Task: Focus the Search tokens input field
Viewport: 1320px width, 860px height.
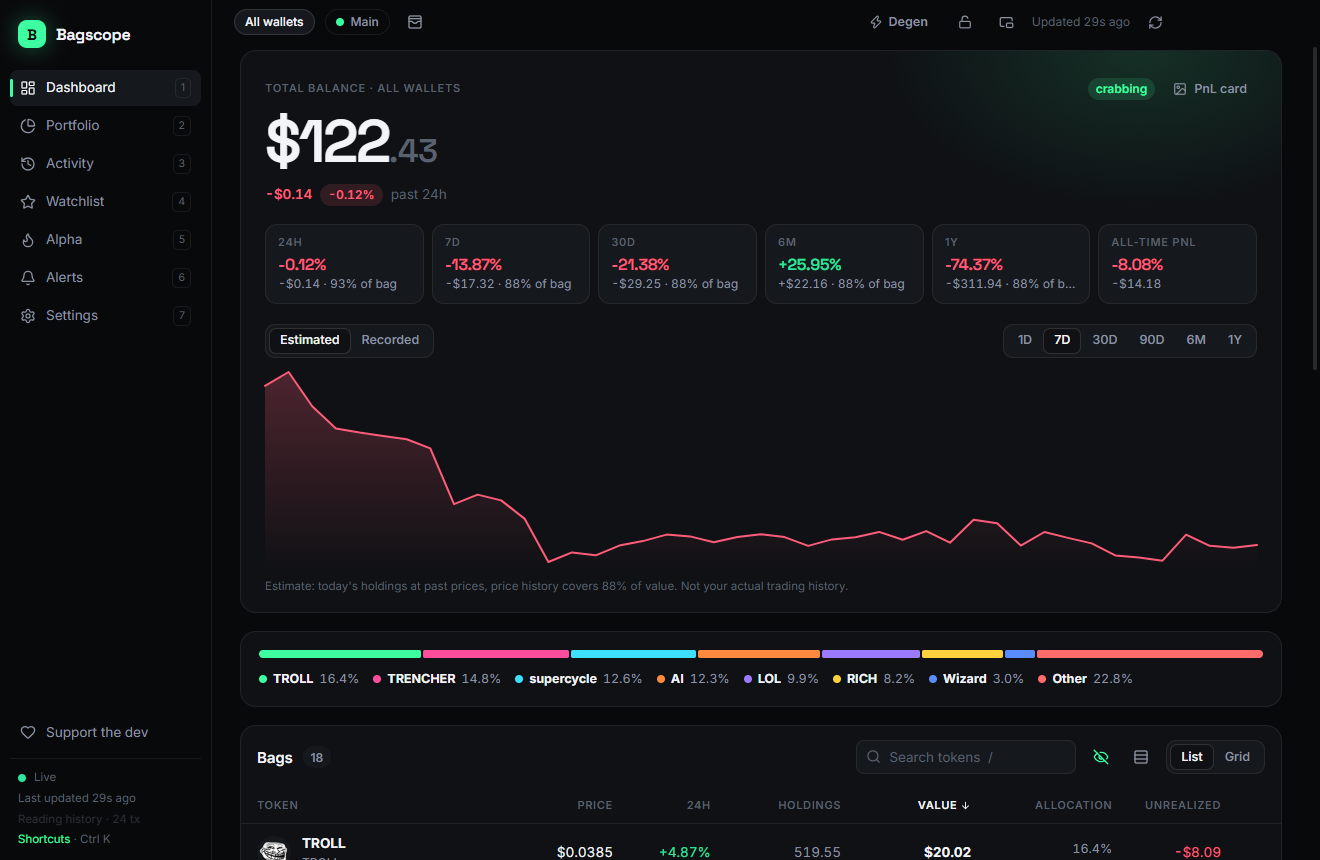Action: [x=966, y=757]
